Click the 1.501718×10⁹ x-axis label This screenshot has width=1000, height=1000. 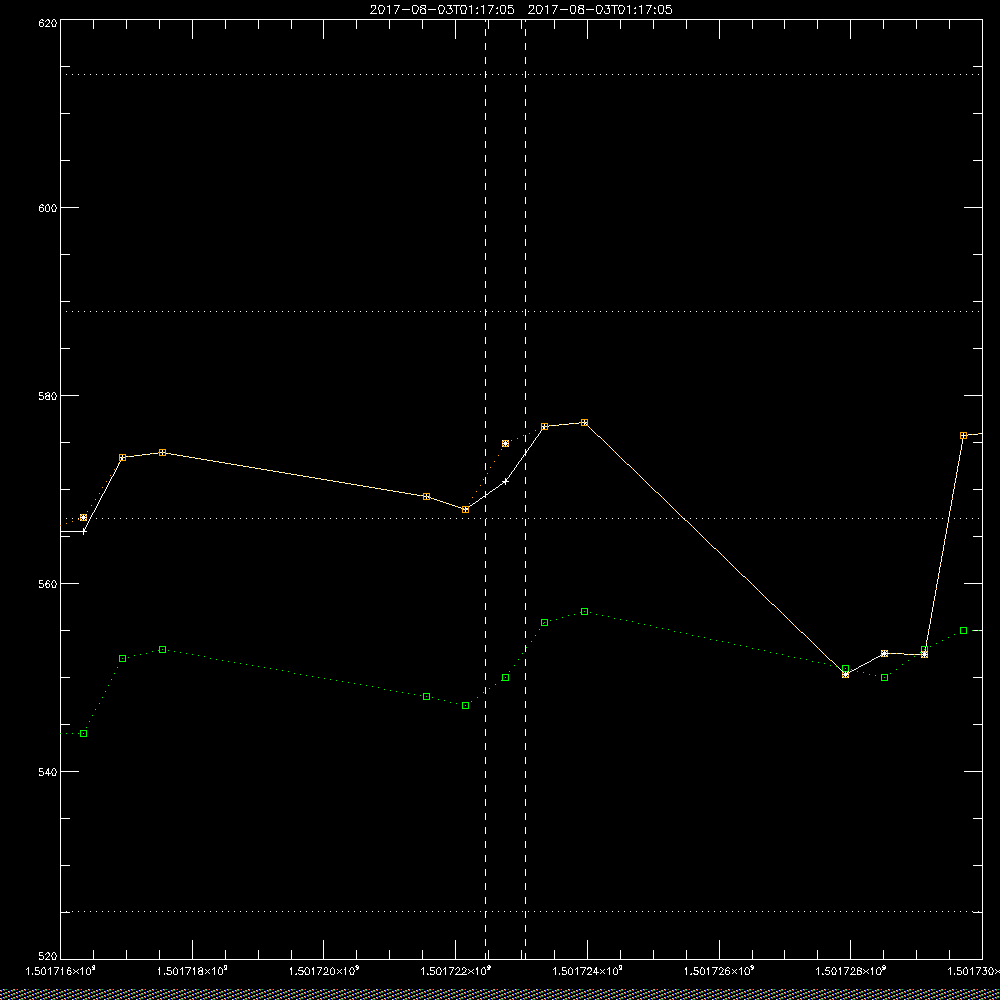pos(192,971)
